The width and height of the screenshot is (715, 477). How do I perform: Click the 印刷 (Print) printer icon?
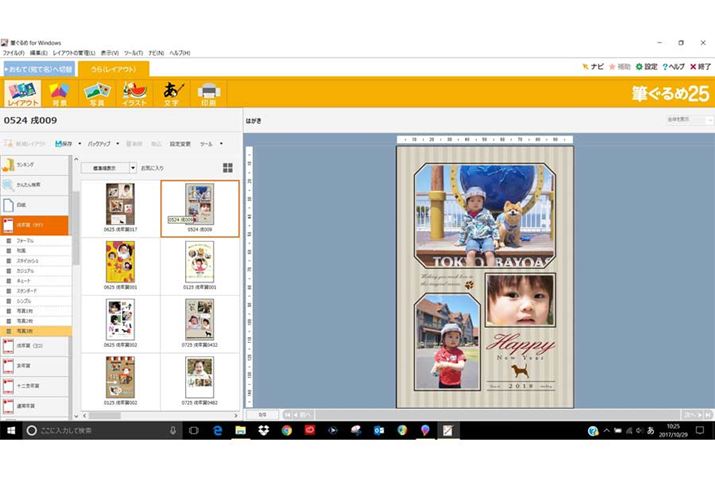tap(208, 93)
